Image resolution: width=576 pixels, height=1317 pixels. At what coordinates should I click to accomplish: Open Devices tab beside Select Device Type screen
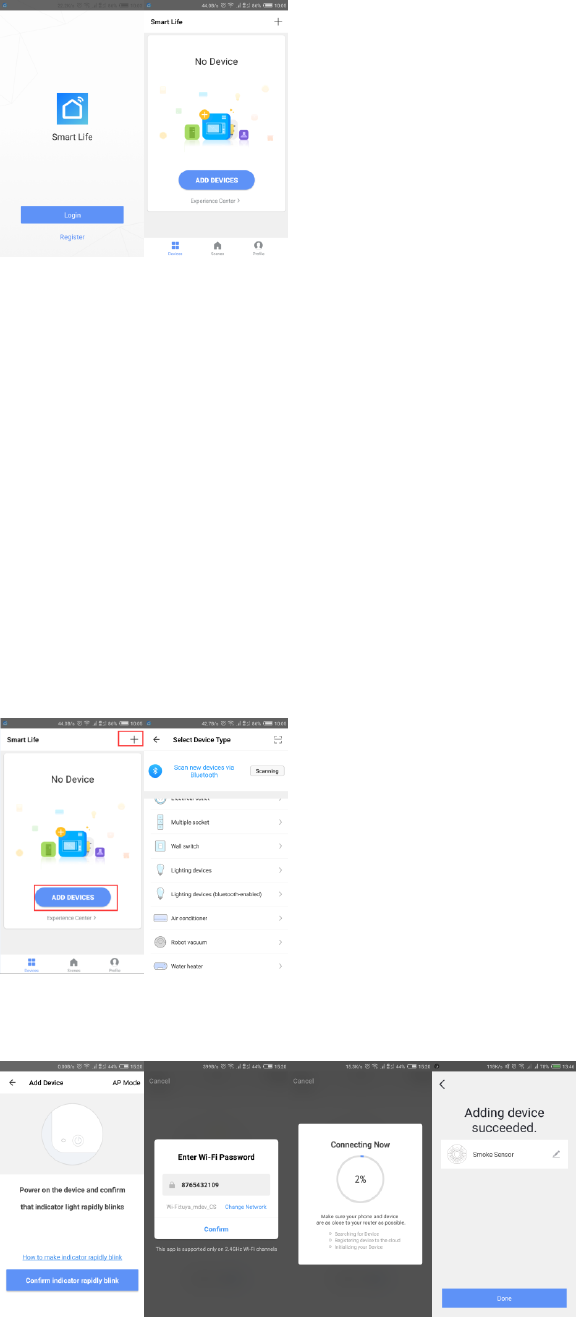click(x=31, y=965)
